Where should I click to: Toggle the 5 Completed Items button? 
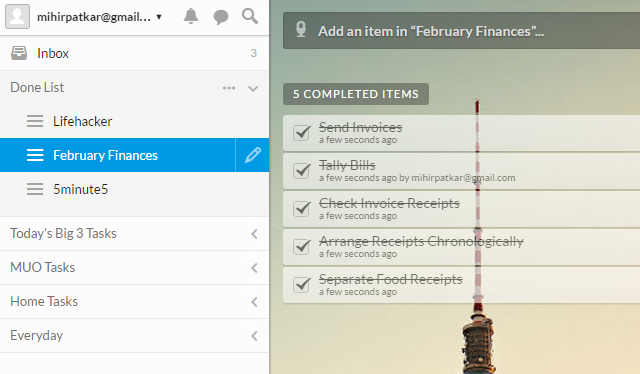click(356, 94)
